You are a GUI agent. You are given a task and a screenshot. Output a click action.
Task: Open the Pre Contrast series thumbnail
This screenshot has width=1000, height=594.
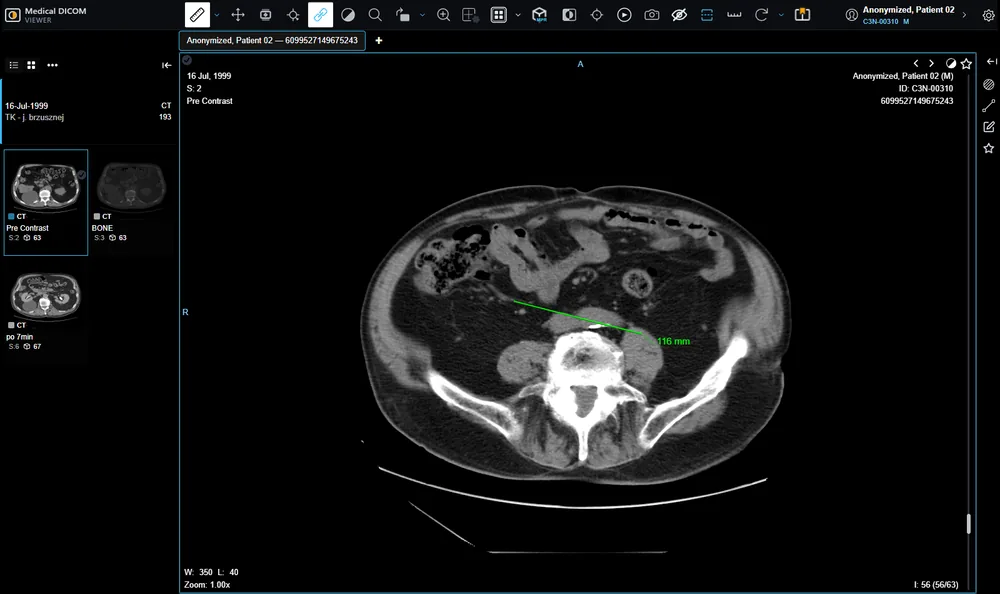pos(46,202)
